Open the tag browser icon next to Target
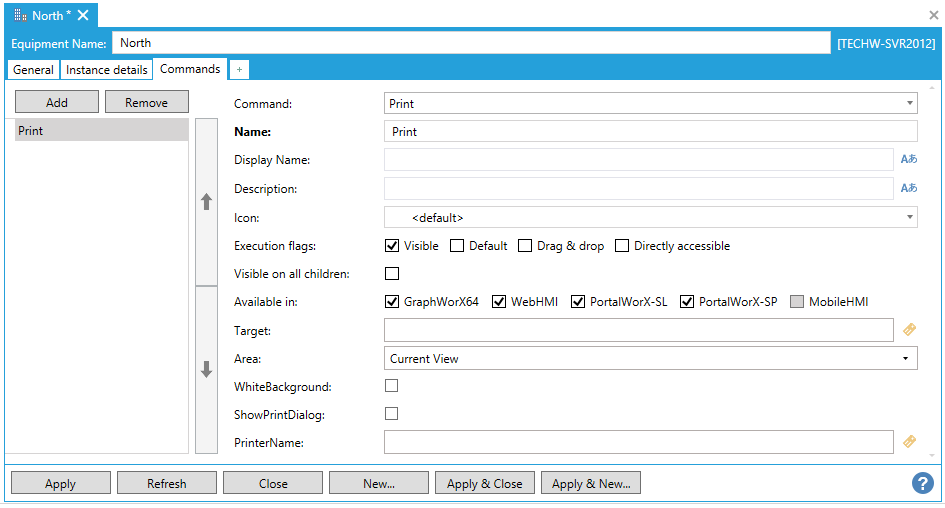Viewport: 945px width, 508px height. click(x=909, y=330)
